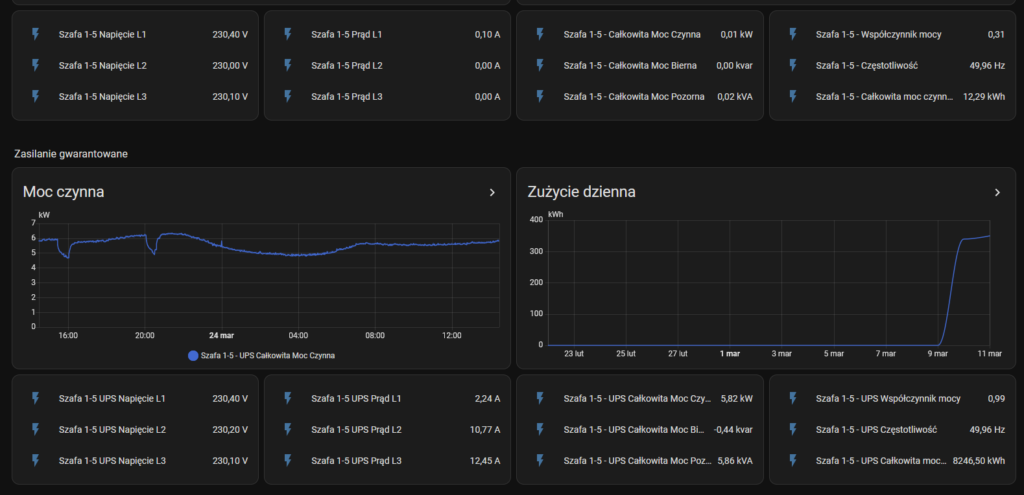Click lightning icon beside UPS Napięcie L3
1024x495 pixels.
click(37, 461)
